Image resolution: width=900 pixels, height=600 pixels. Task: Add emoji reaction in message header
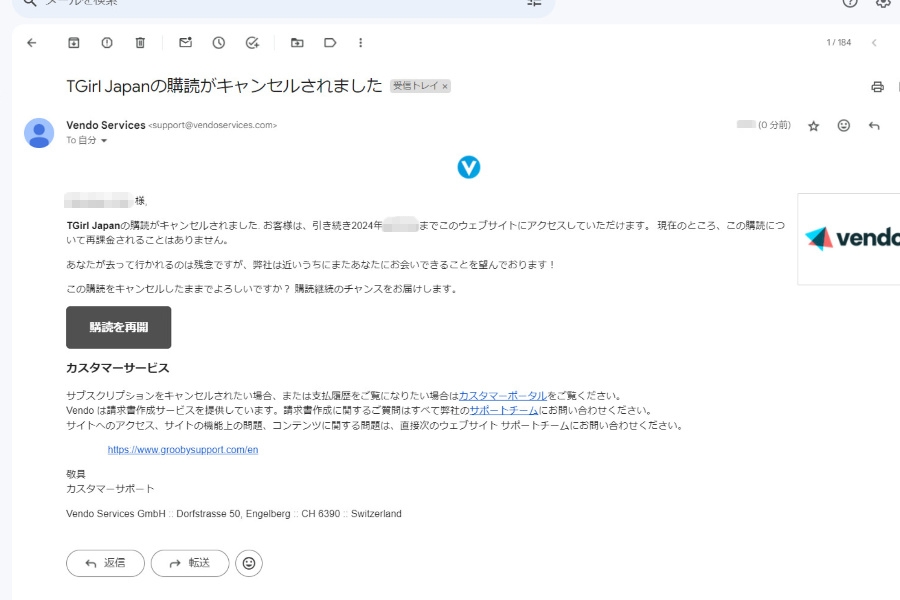pyautogui.click(x=844, y=125)
